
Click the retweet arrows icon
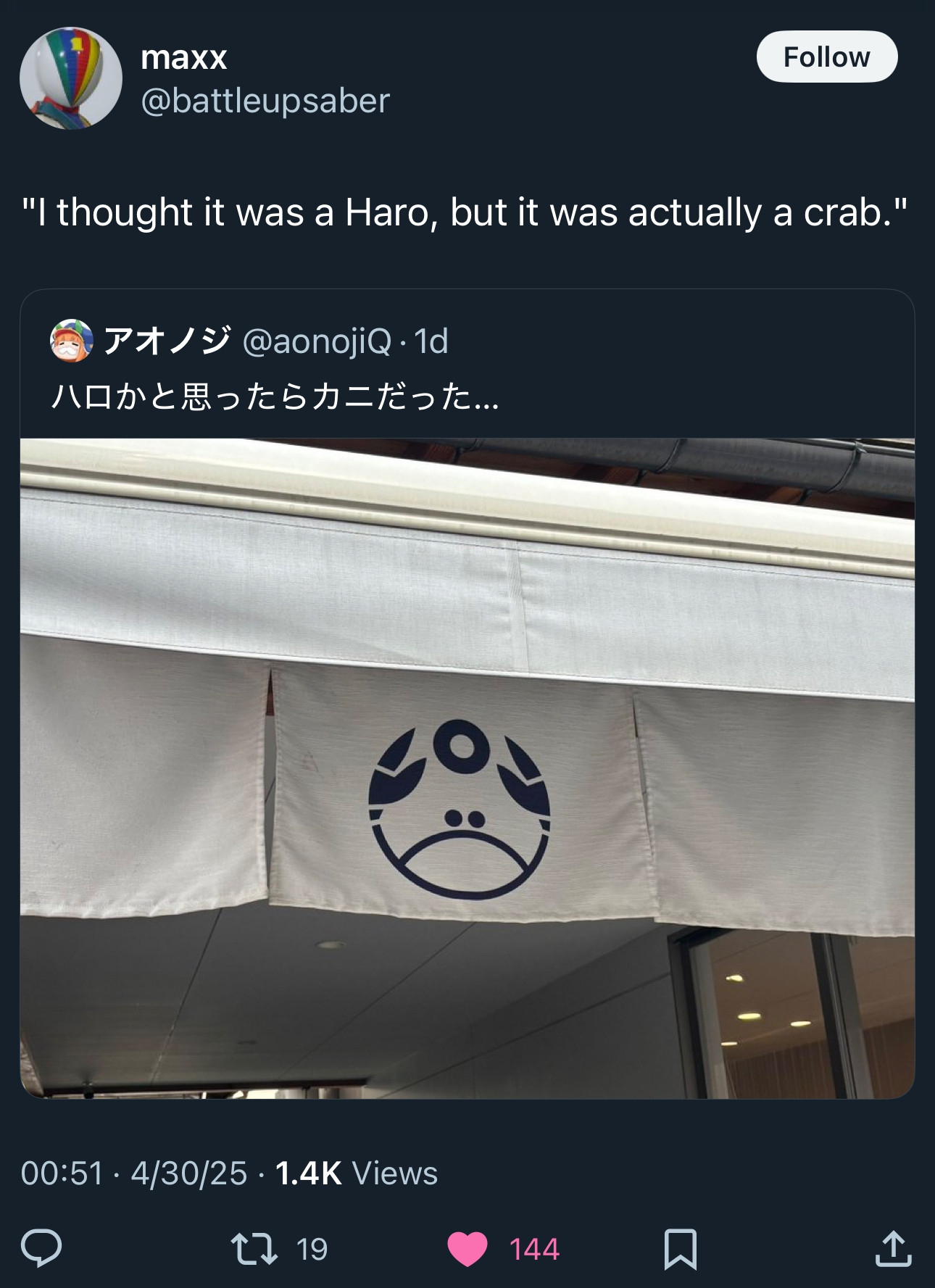tap(254, 1249)
